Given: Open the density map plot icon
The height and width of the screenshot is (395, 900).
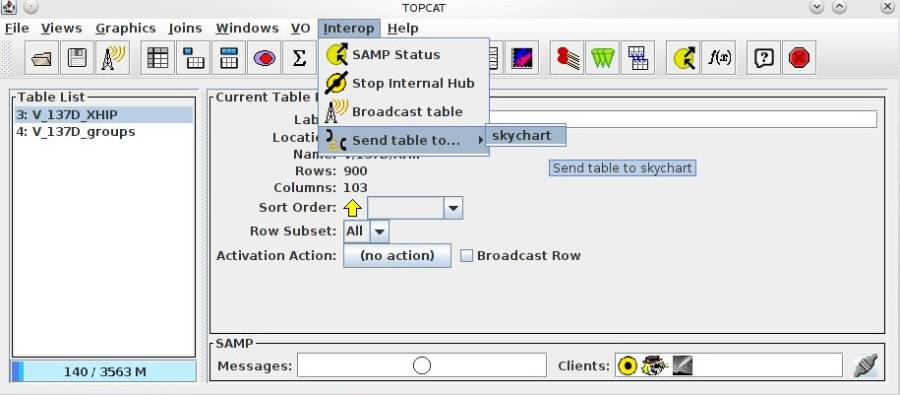Looking at the screenshot, I should [522, 58].
